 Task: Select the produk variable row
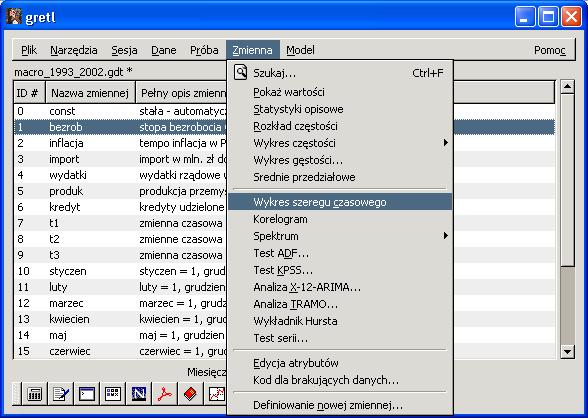point(120,191)
